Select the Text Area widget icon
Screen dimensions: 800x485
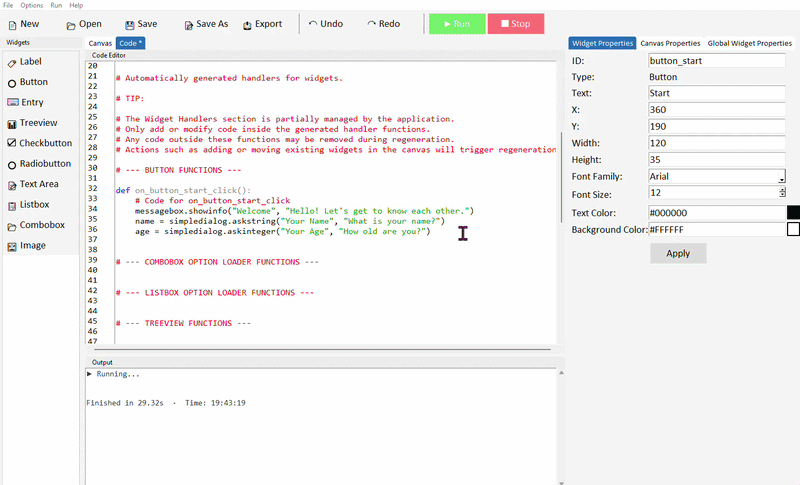coord(12,185)
